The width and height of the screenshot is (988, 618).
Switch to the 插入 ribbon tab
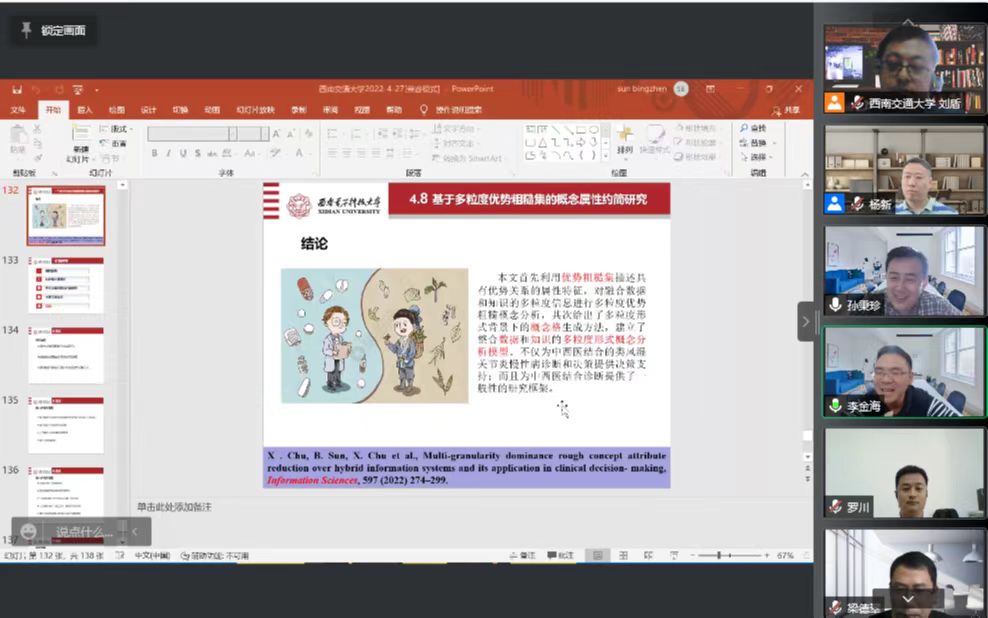tap(85, 110)
